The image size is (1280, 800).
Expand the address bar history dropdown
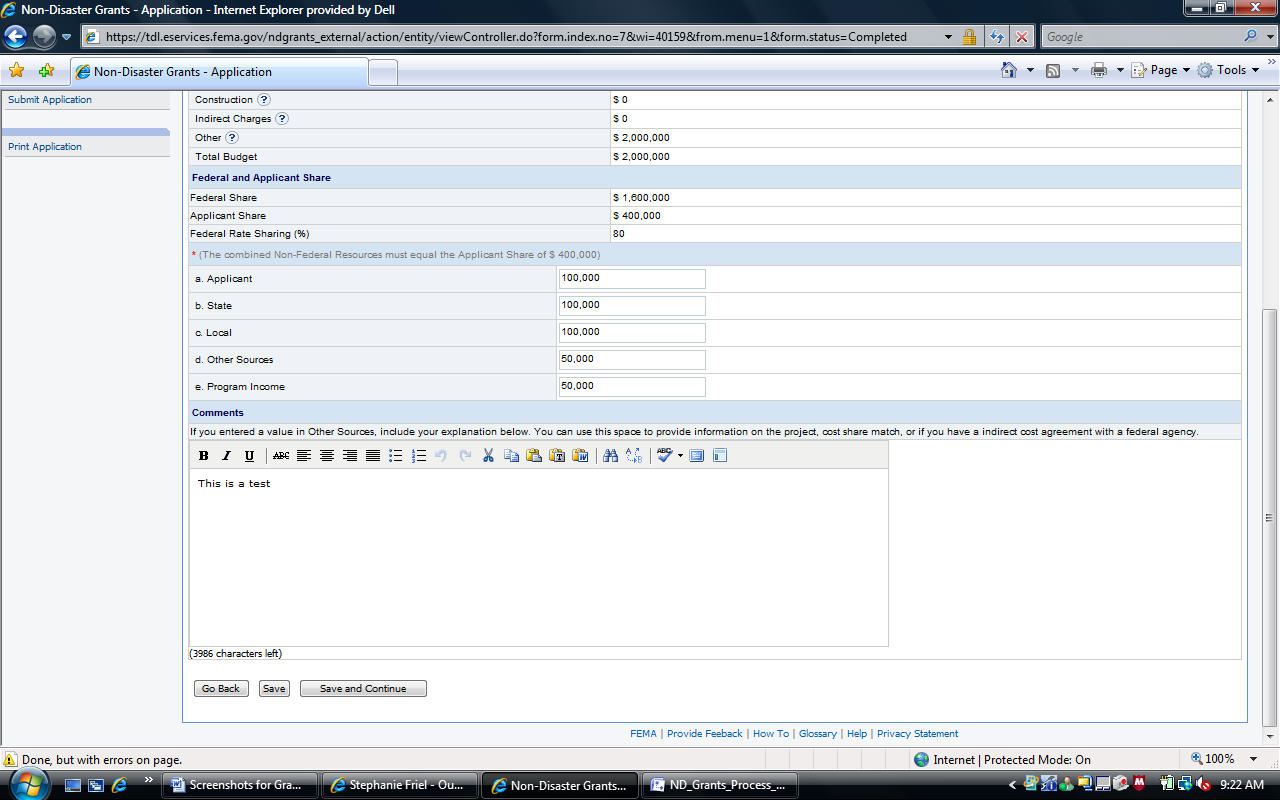(949, 37)
